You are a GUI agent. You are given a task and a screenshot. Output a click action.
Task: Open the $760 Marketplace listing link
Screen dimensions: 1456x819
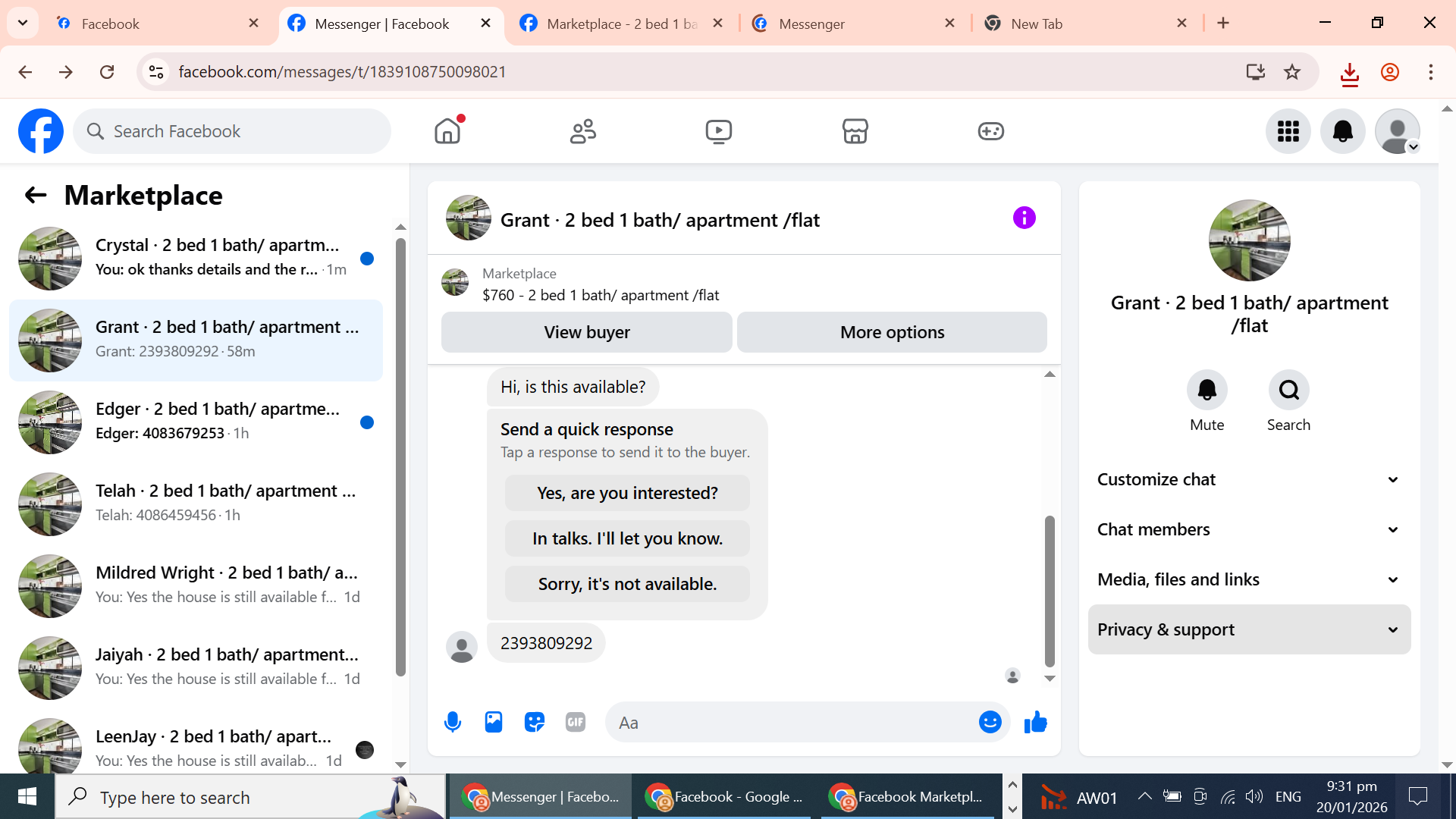click(601, 295)
